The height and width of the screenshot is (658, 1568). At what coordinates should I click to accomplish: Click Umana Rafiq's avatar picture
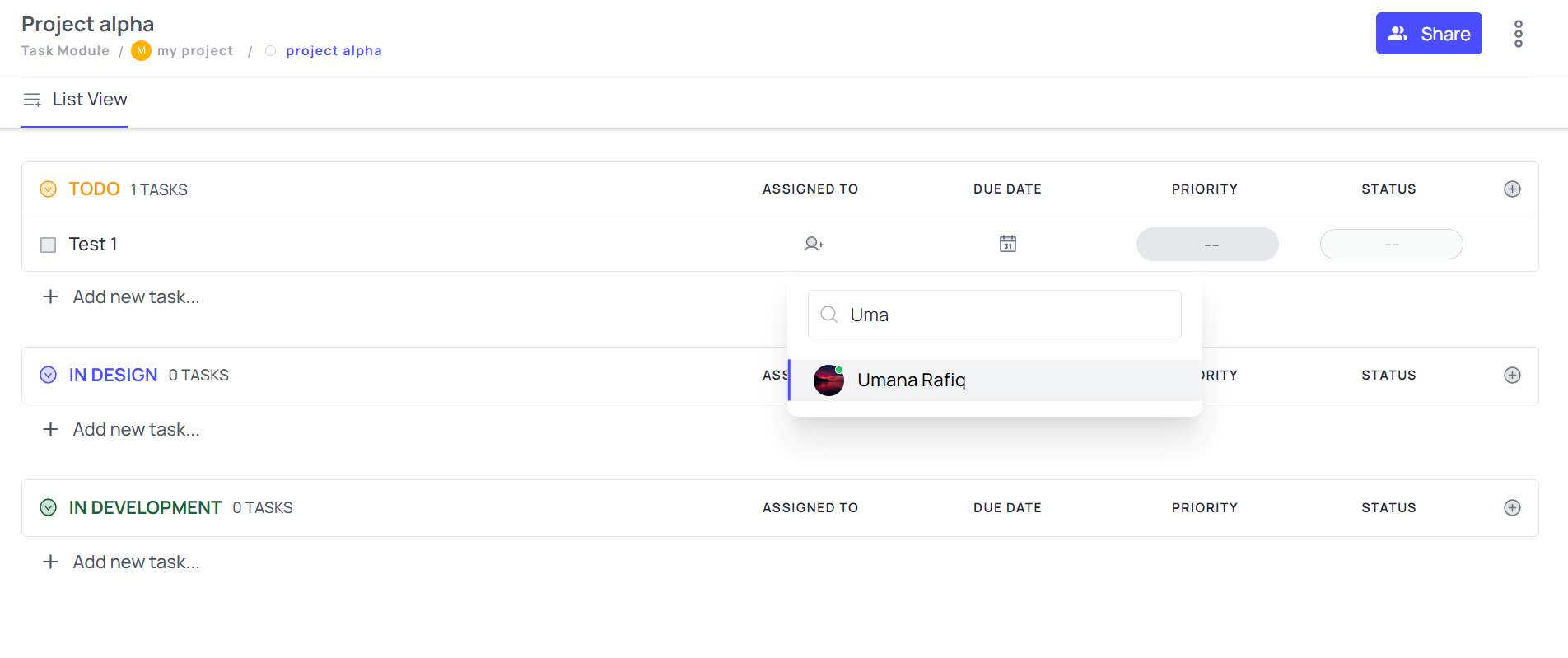828,380
